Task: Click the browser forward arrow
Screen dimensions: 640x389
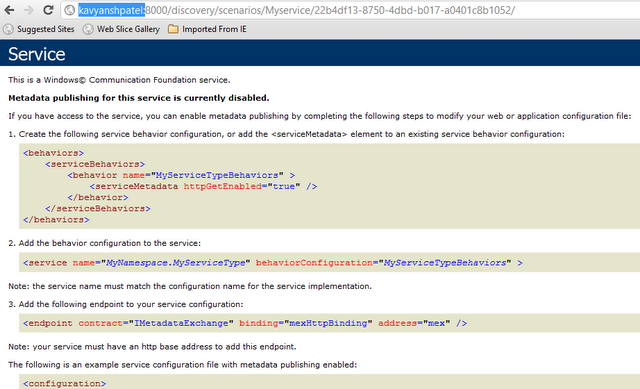Action: coord(29,10)
